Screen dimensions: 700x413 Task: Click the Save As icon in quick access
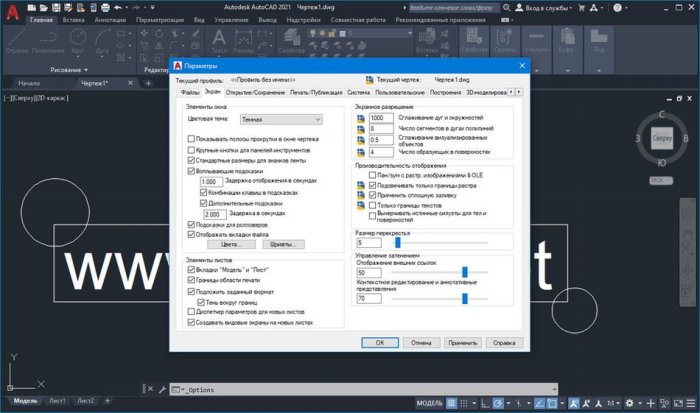click(68, 8)
